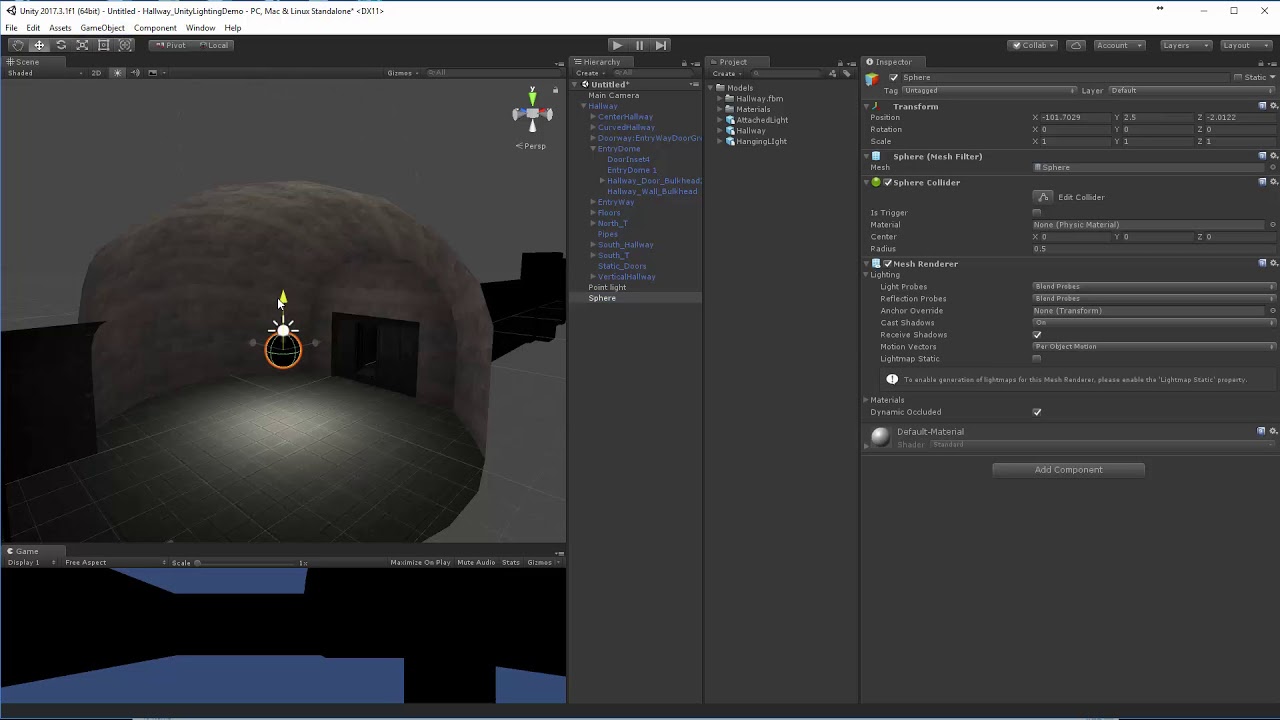The image size is (1280, 720).
Task: Open Mesh Renderer help book icon
Action: pyautogui.click(x=1262, y=263)
